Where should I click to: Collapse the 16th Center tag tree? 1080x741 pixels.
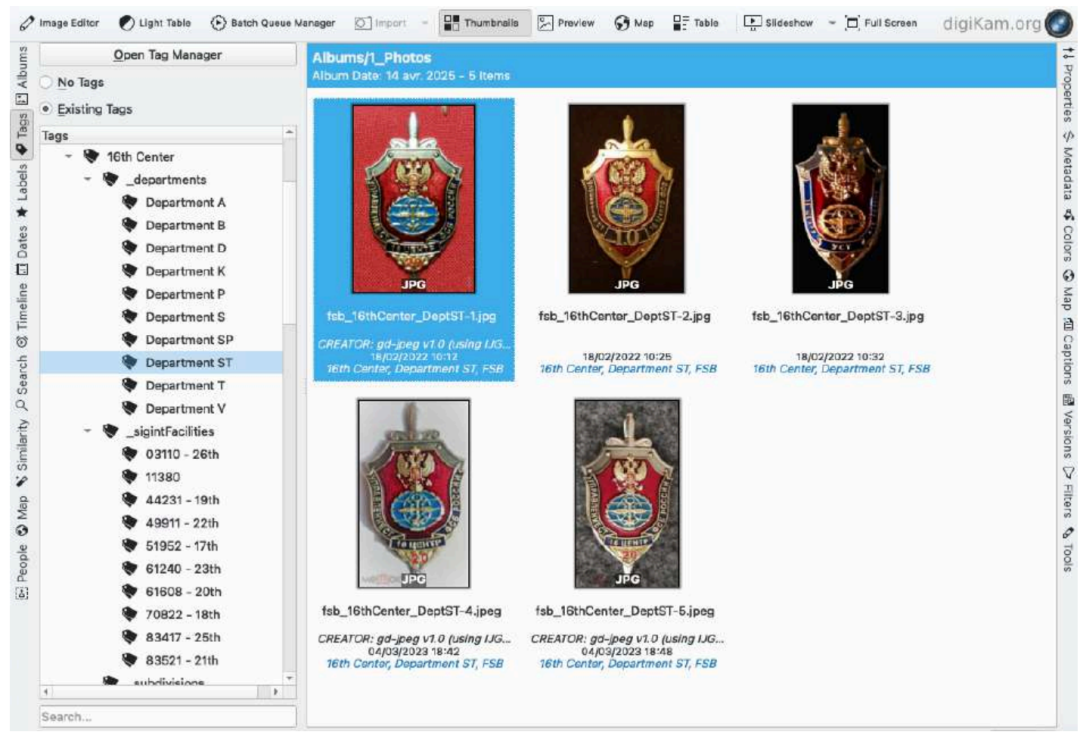(x=68, y=157)
